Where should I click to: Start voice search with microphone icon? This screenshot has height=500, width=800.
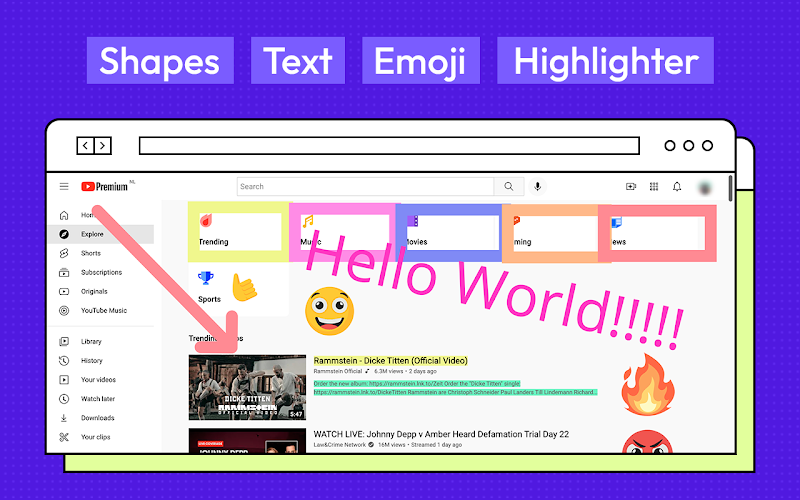[x=537, y=187]
